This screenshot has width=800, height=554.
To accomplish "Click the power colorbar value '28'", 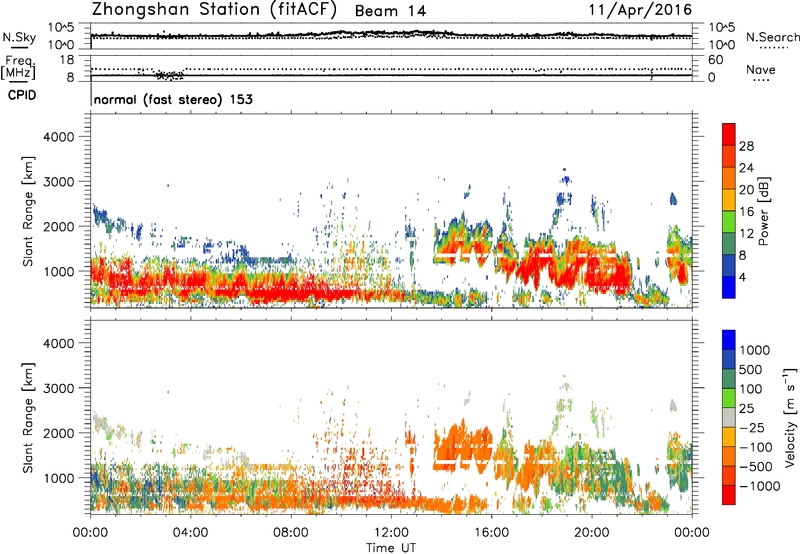I will pos(746,146).
